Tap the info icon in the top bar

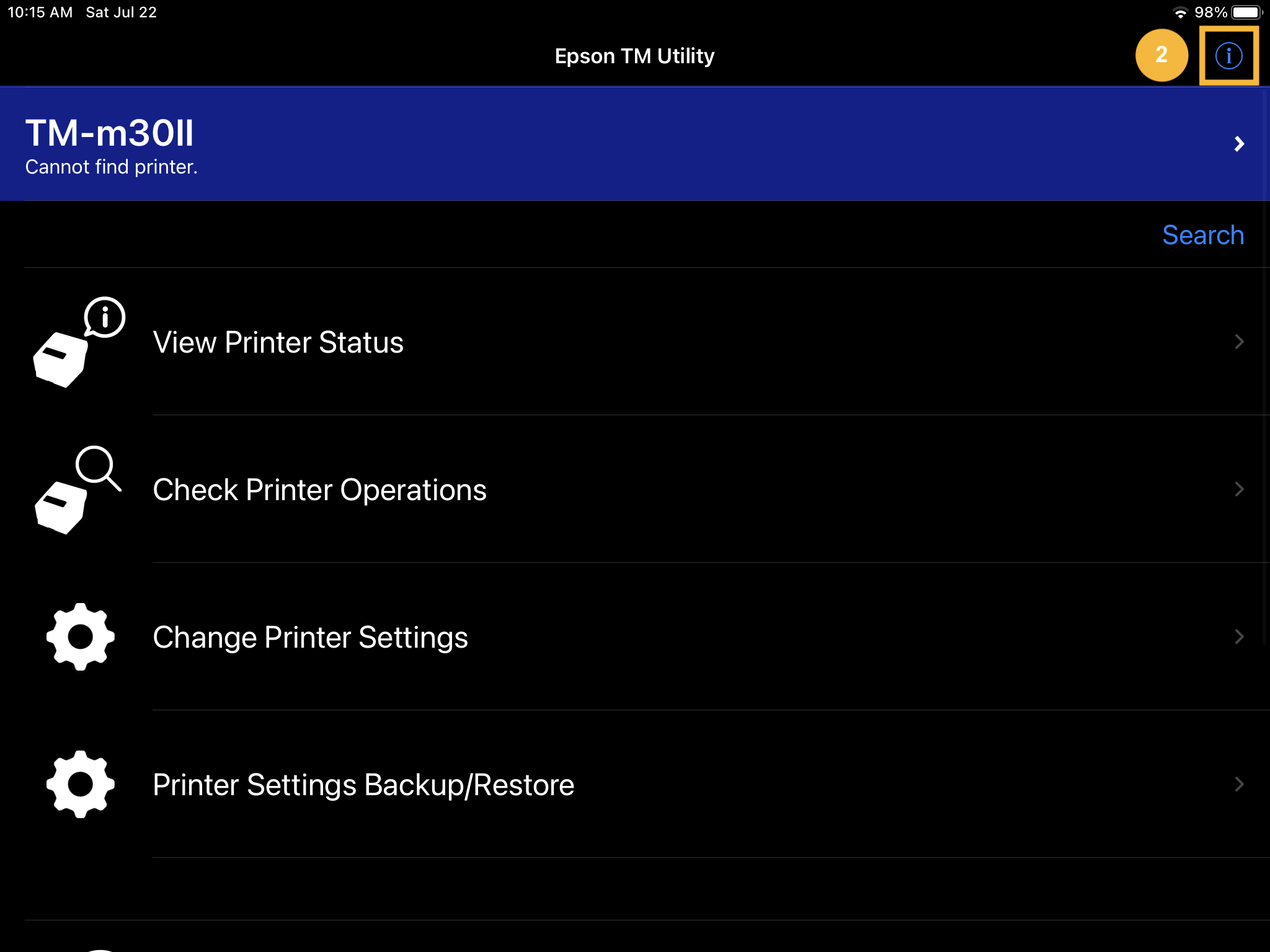[1228, 56]
